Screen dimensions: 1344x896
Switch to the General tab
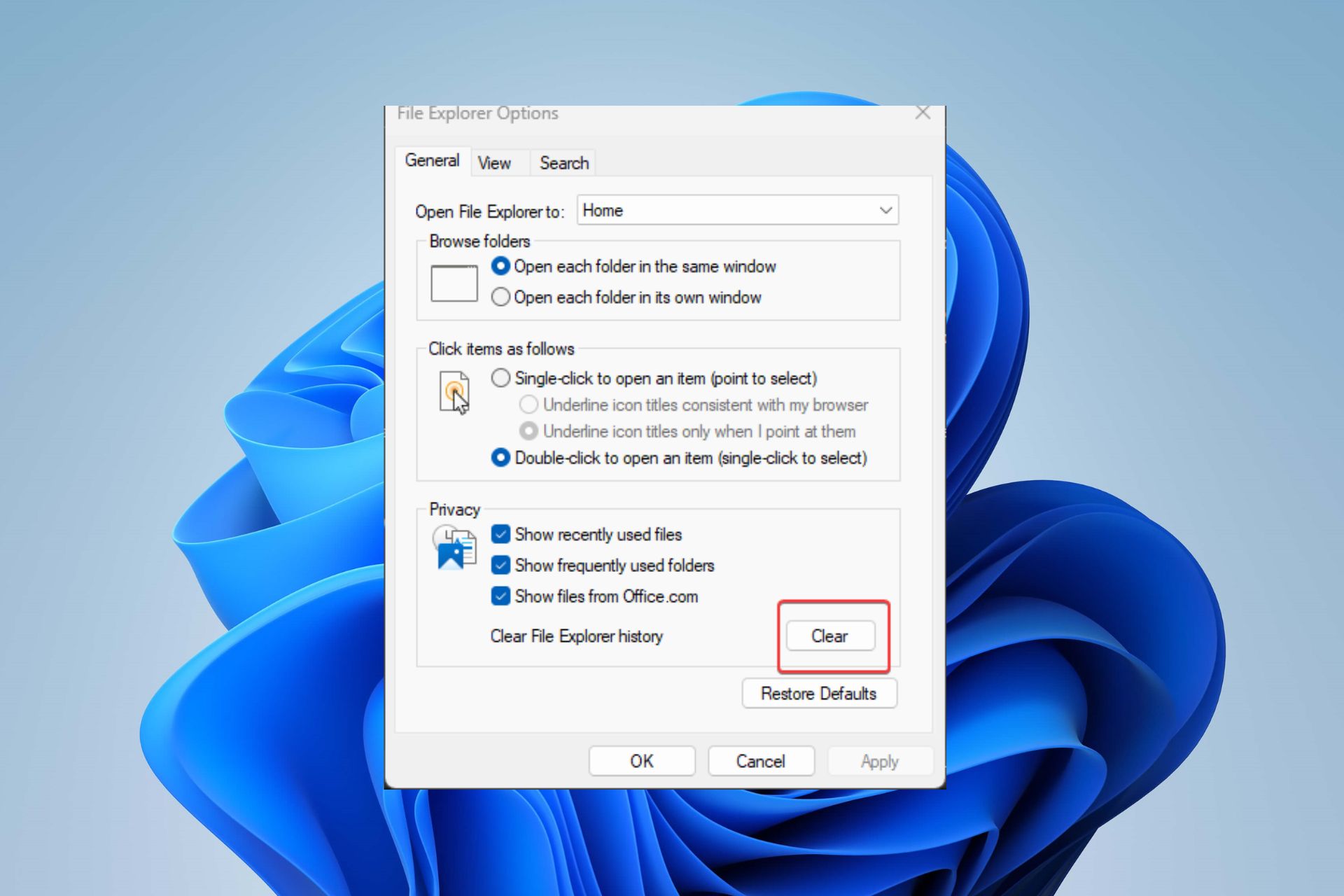point(432,161)
